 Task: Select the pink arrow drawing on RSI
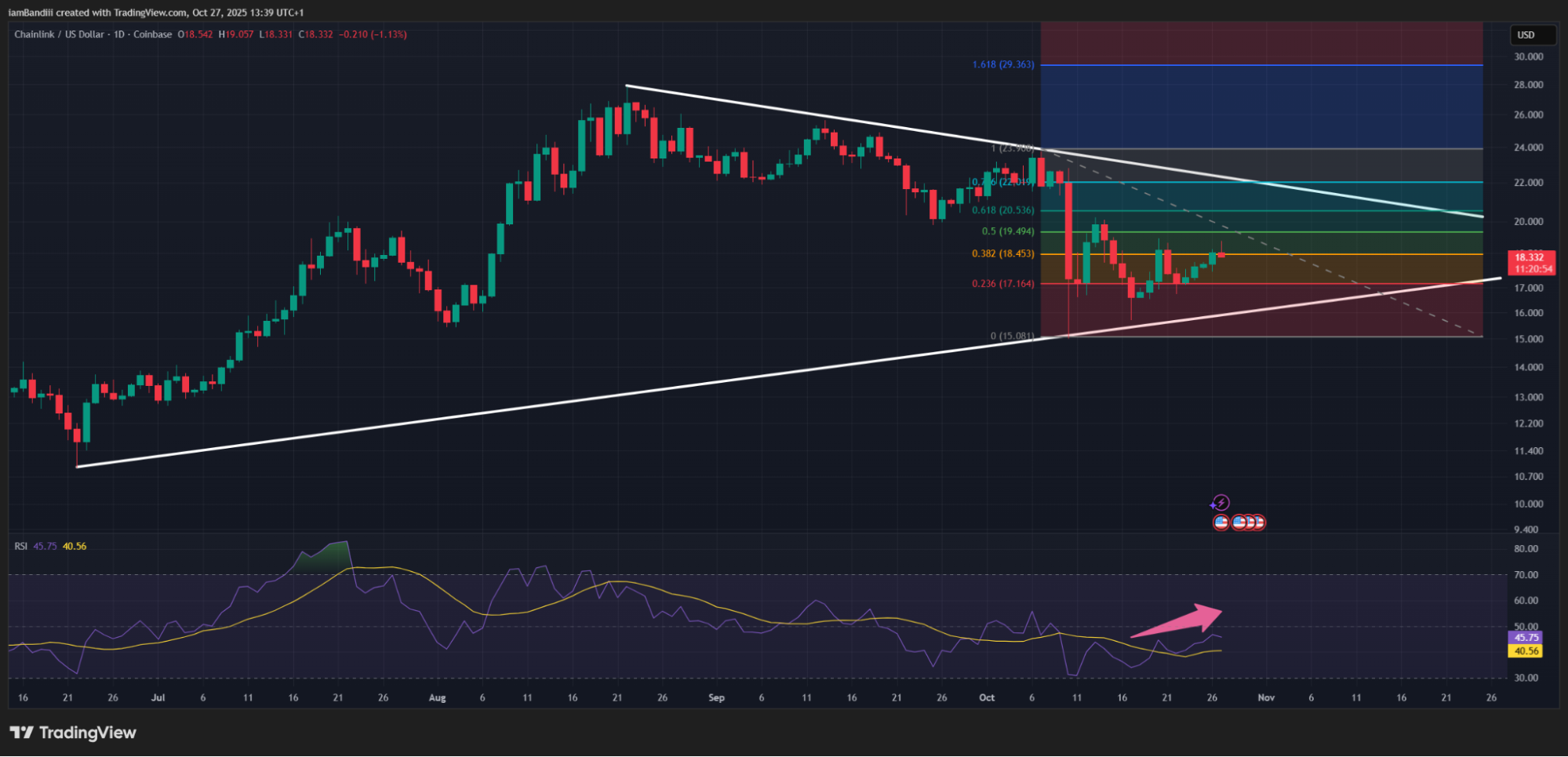[1177, 621]
